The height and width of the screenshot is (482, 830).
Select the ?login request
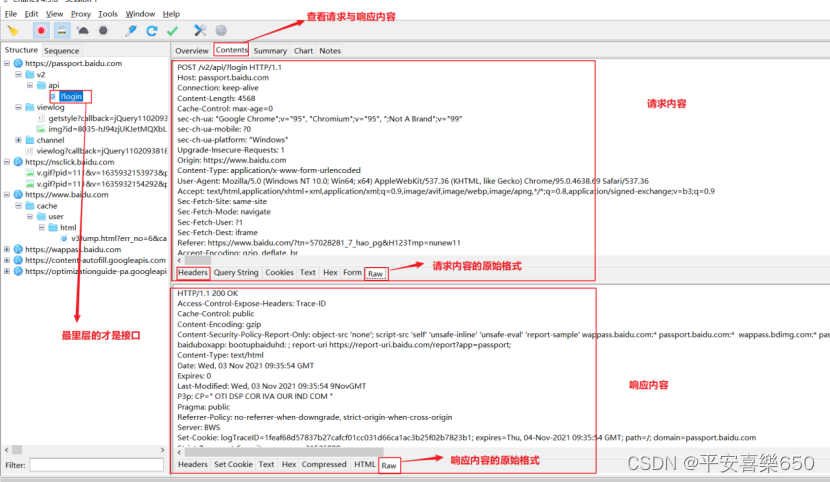(71, 96)
